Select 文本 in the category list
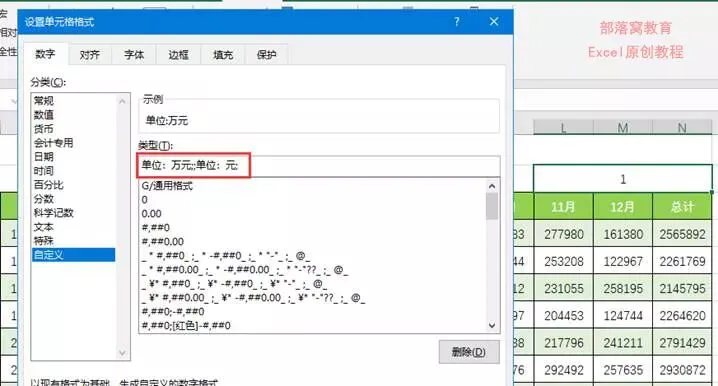The width and height of the screenshot is (718, 386). pos(73,227)
